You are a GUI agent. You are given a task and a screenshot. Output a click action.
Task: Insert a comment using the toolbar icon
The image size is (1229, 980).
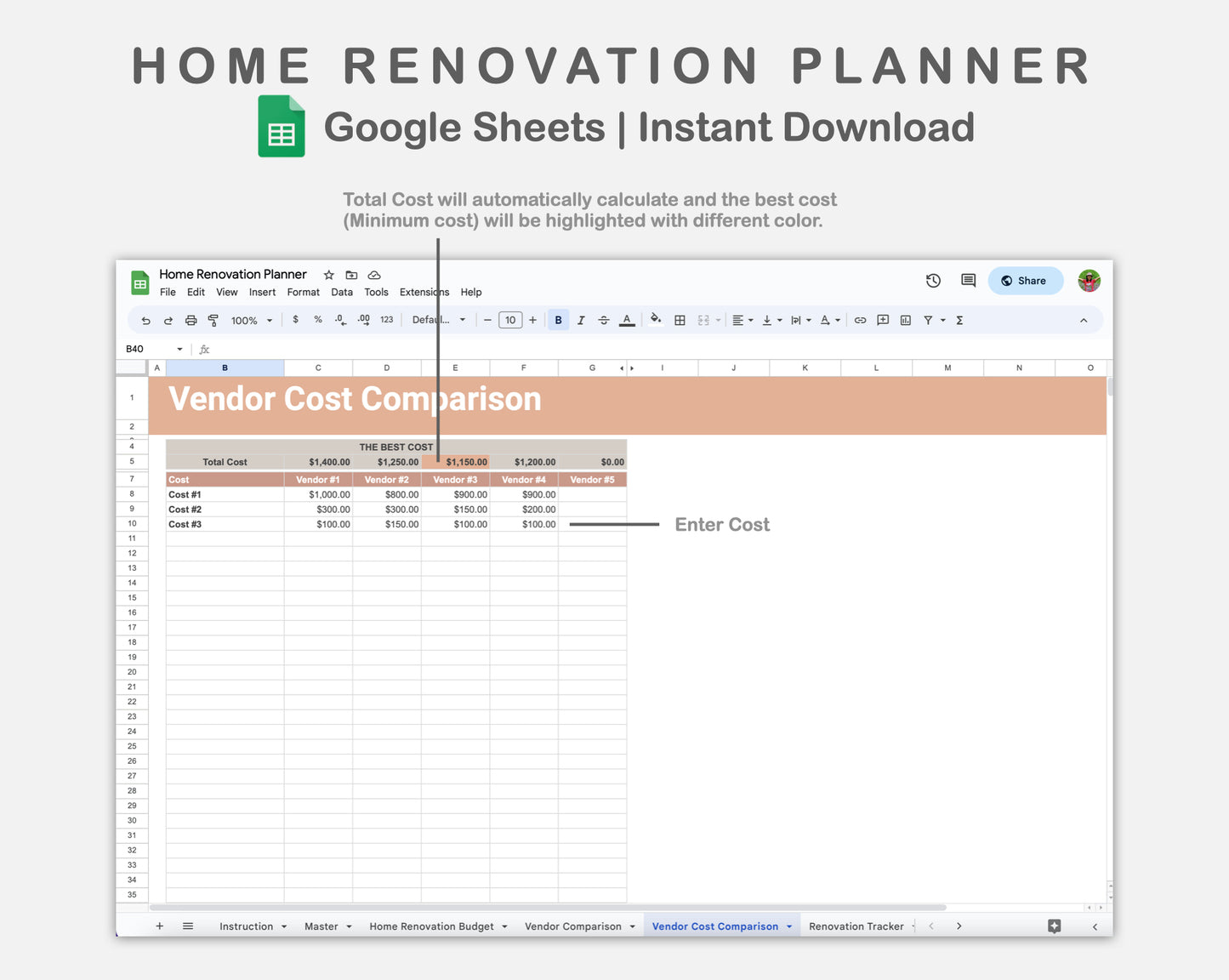click(x=882, y=320)
